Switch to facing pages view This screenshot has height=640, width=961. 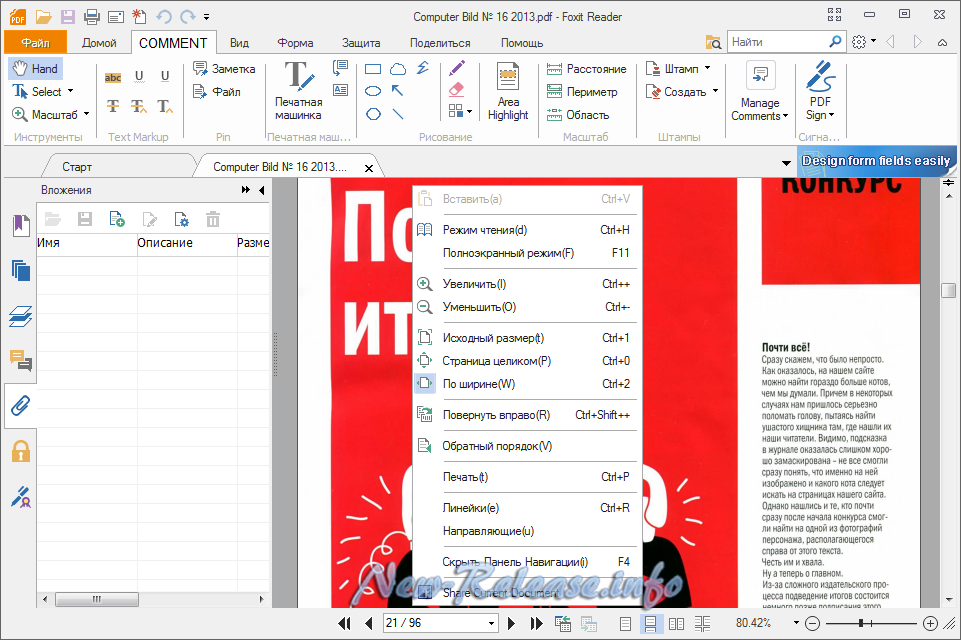(x=677, y=623)
